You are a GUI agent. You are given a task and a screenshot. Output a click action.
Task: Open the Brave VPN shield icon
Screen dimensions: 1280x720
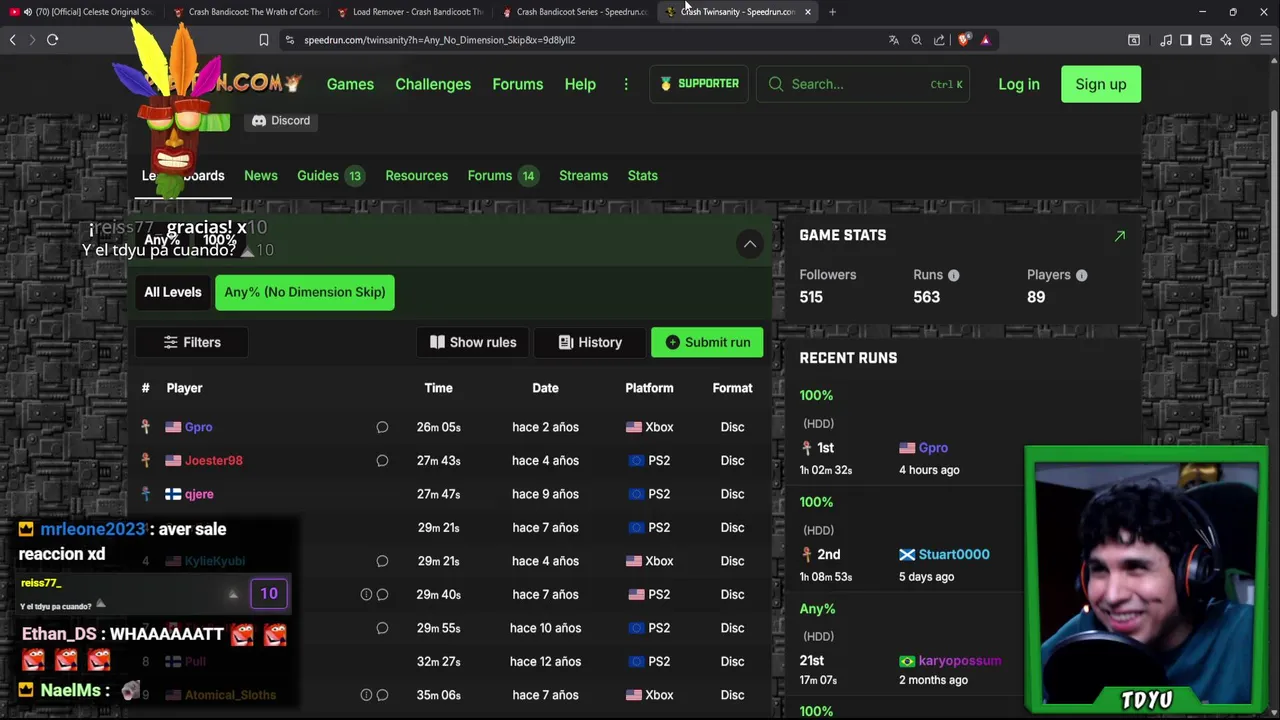[1246, 40]
